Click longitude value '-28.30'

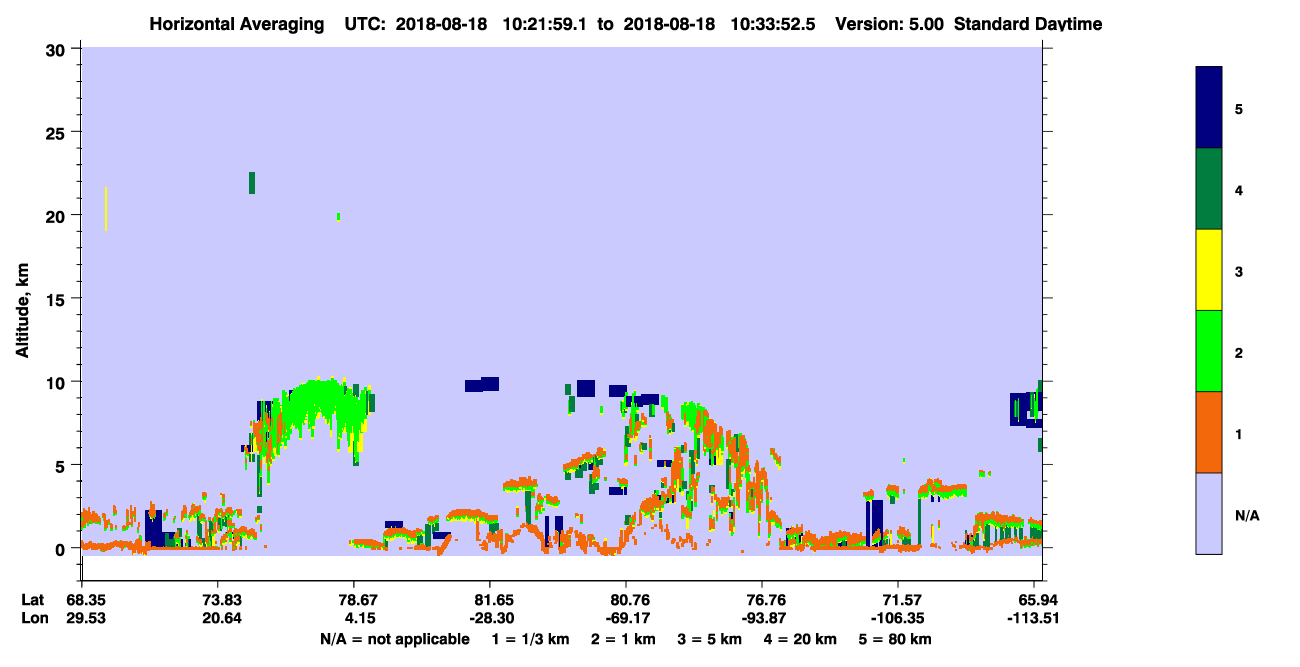[x=490, y=618]
